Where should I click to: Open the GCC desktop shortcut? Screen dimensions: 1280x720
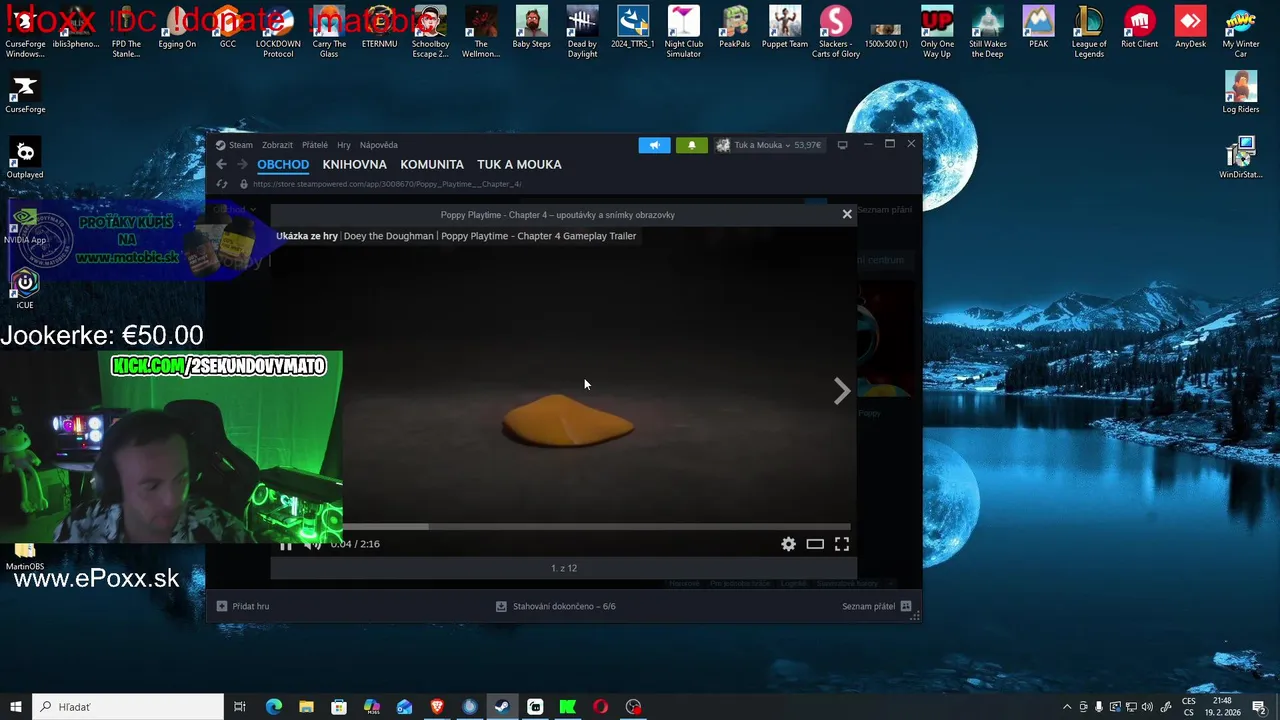point(228,29)
